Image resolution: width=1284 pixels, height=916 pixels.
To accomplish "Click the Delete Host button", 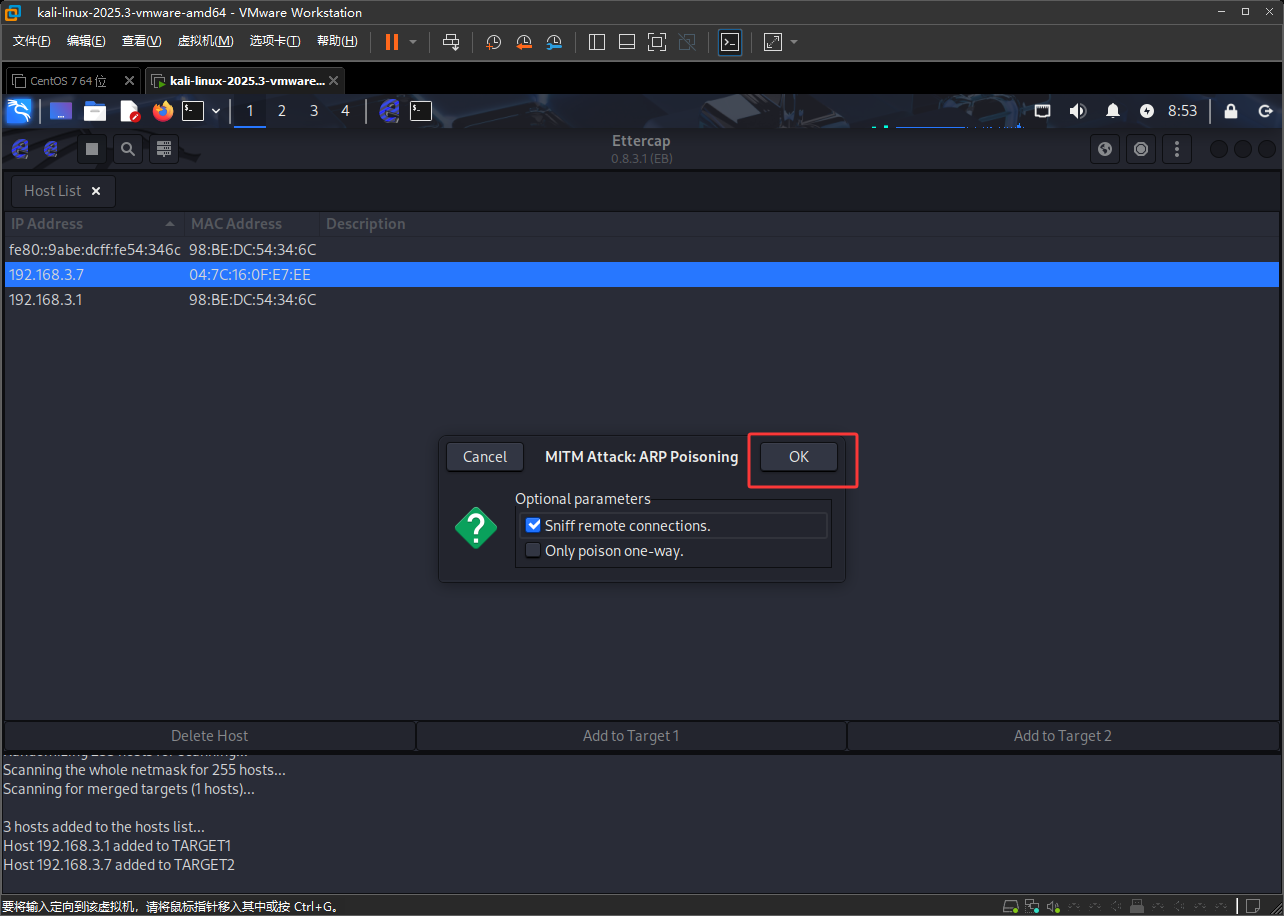I will (209, 735).
